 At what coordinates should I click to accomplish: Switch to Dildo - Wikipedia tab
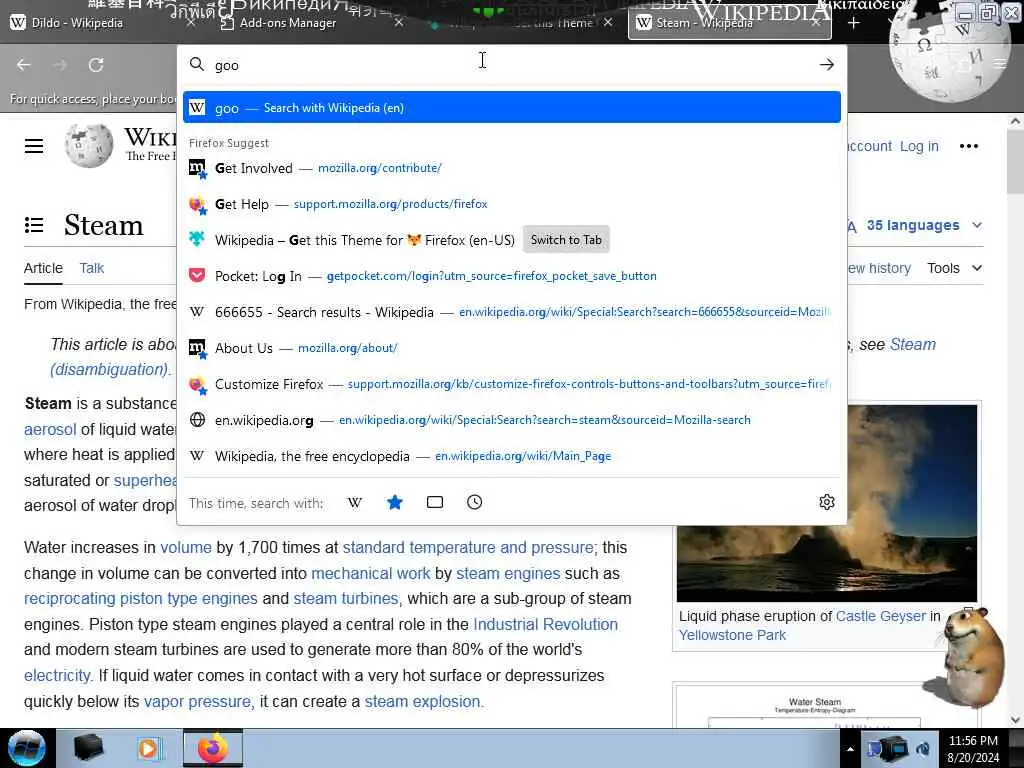(x=77, y=23)
